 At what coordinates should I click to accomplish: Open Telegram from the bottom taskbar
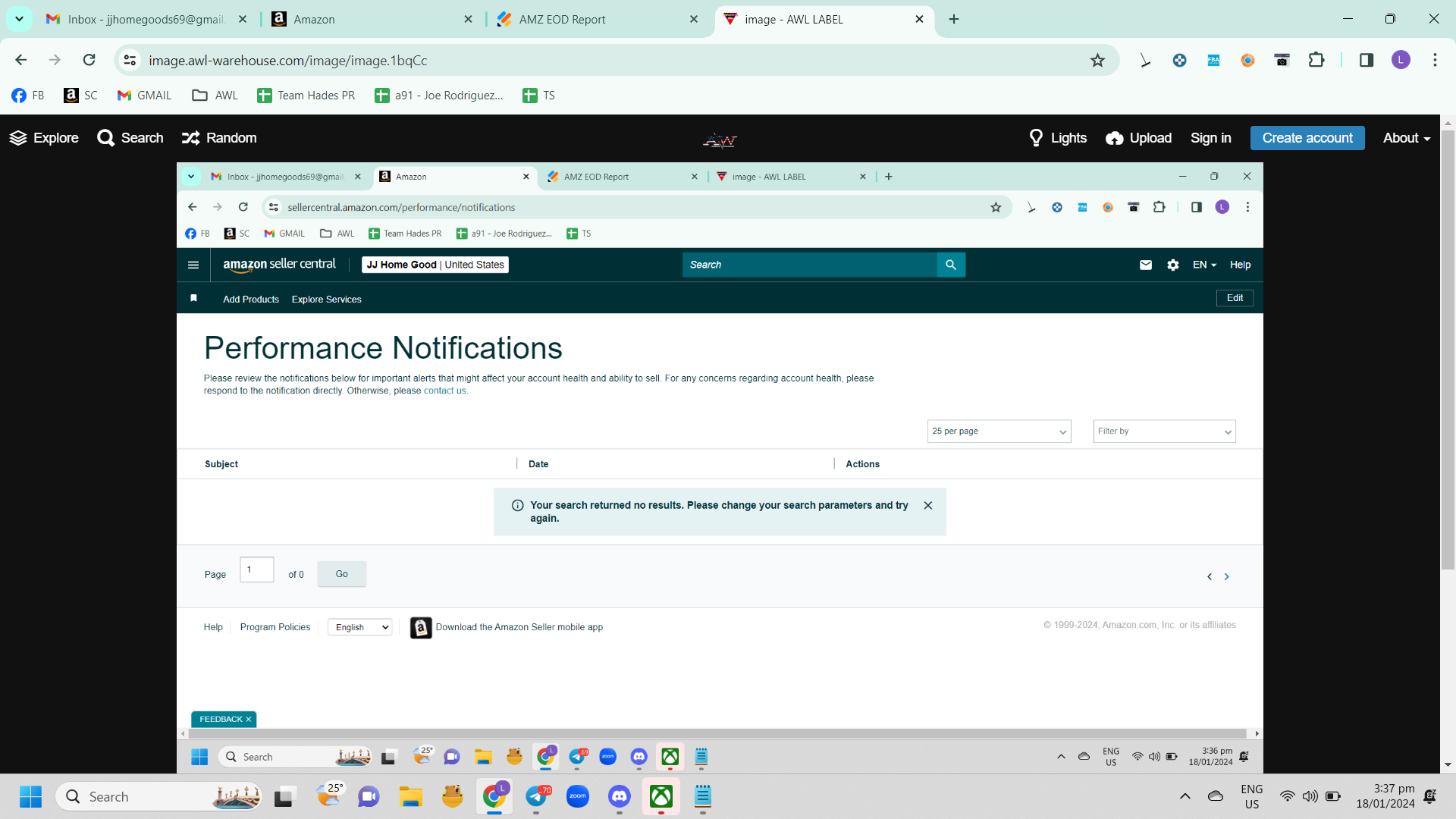click(x=537, y=797)
